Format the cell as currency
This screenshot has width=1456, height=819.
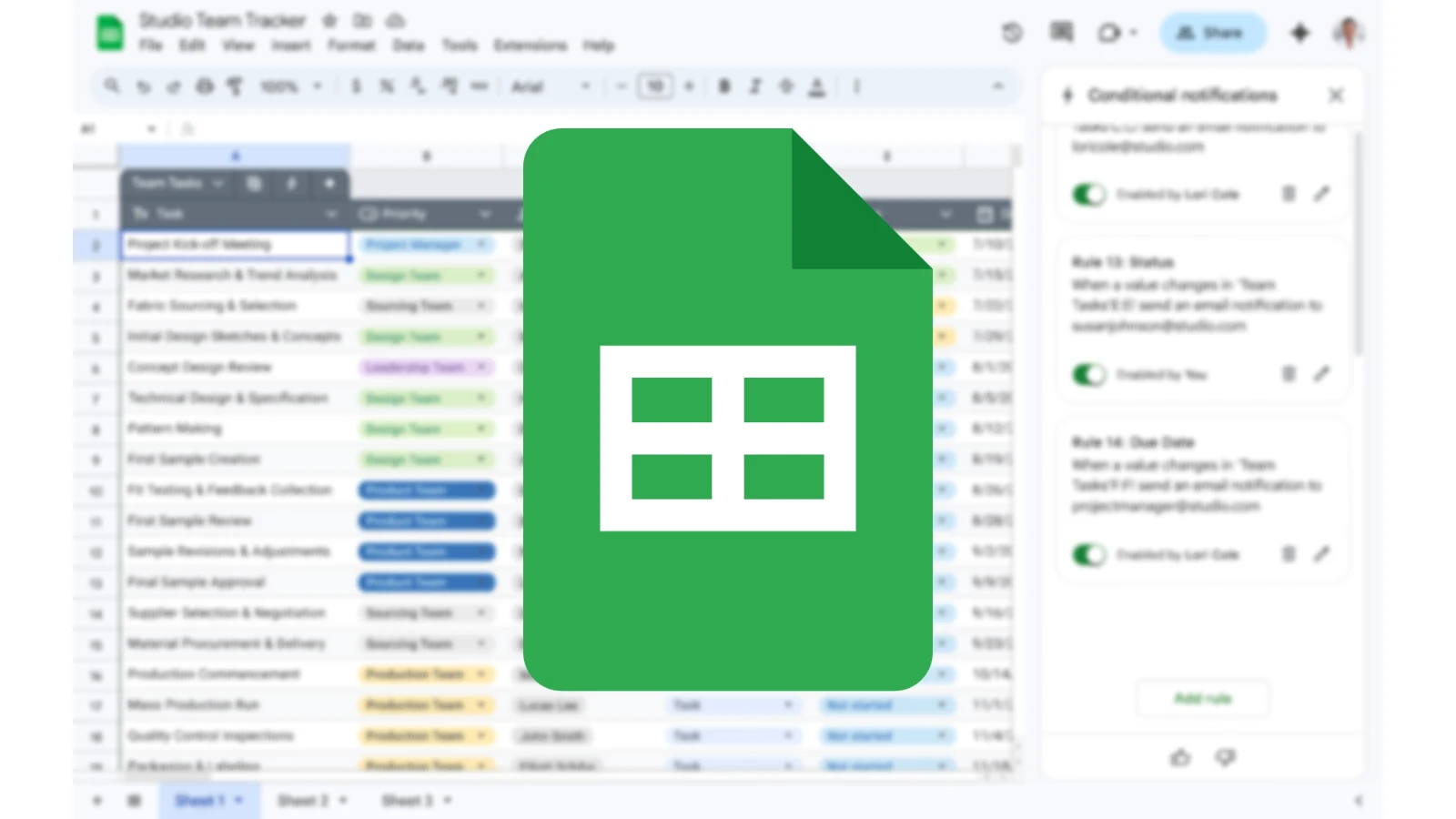(x=356, y=86)
